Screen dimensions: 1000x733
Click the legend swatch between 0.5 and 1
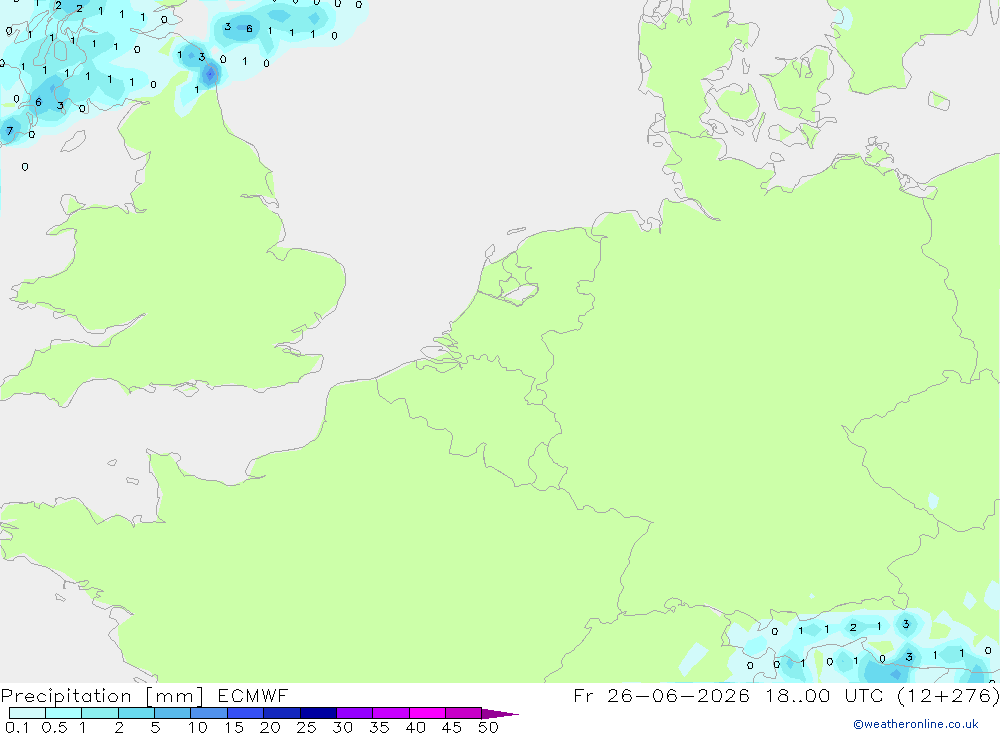[x=64, y=713]
